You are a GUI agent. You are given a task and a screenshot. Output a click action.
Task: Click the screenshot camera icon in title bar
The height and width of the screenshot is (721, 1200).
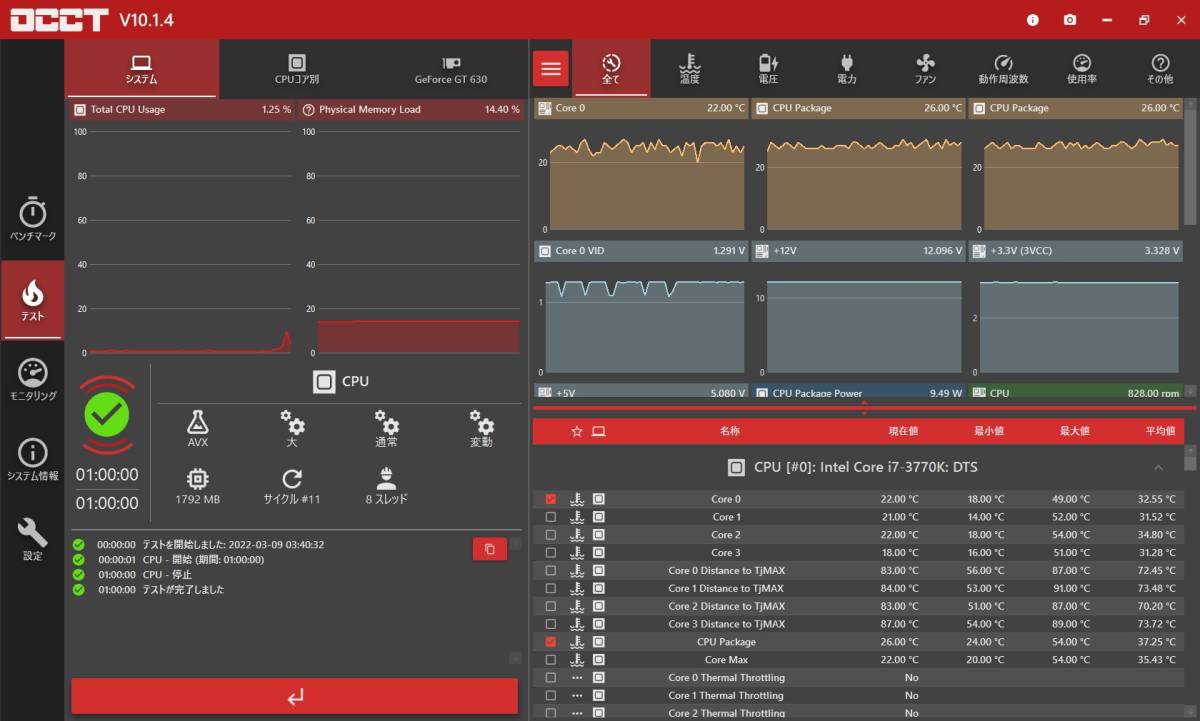(1070, 20)
